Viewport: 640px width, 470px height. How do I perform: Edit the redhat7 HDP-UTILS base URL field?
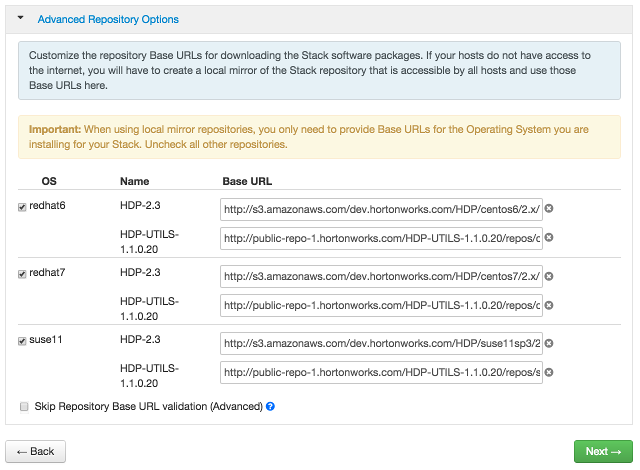pos(381,306)
